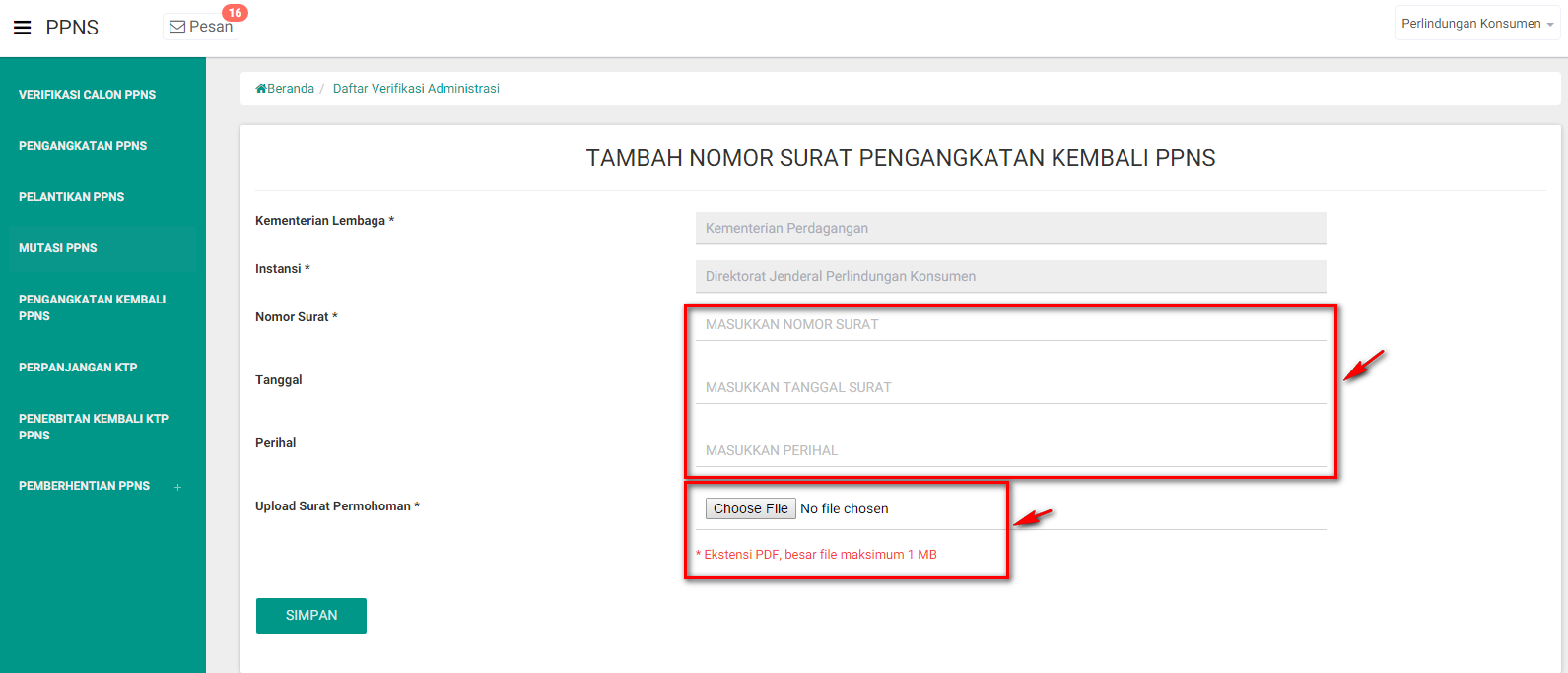Click the PPNS brand title

point(72,28)
